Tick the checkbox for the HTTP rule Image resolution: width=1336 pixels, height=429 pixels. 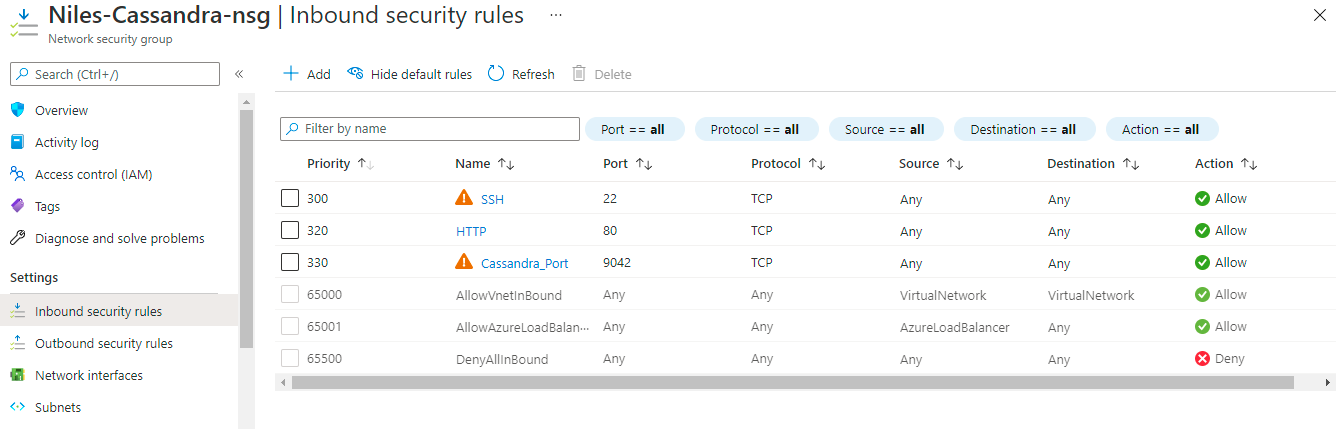point(290,231)
